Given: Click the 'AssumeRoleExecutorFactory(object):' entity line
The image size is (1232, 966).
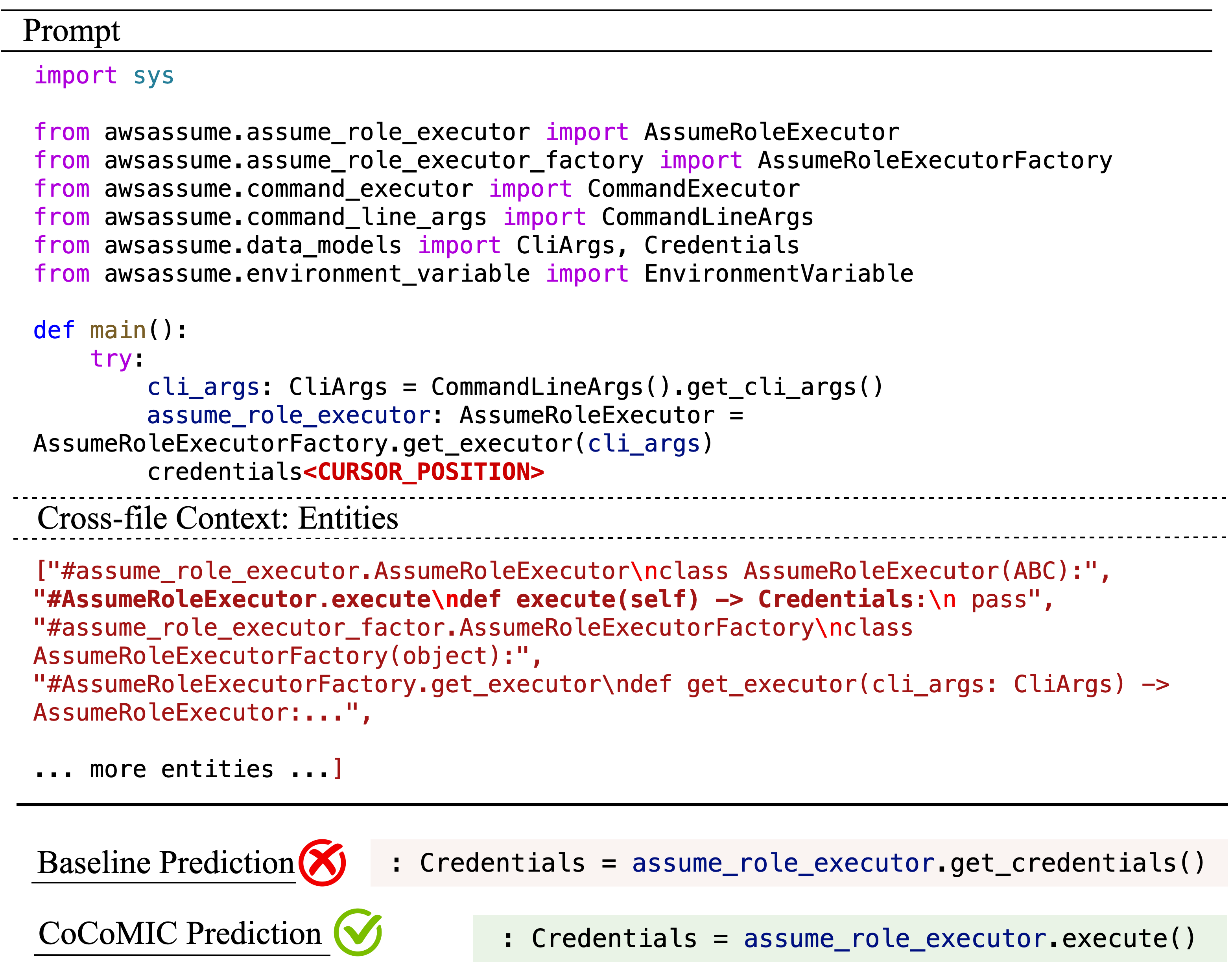Looking at the screenshot, I should (288, 656).
